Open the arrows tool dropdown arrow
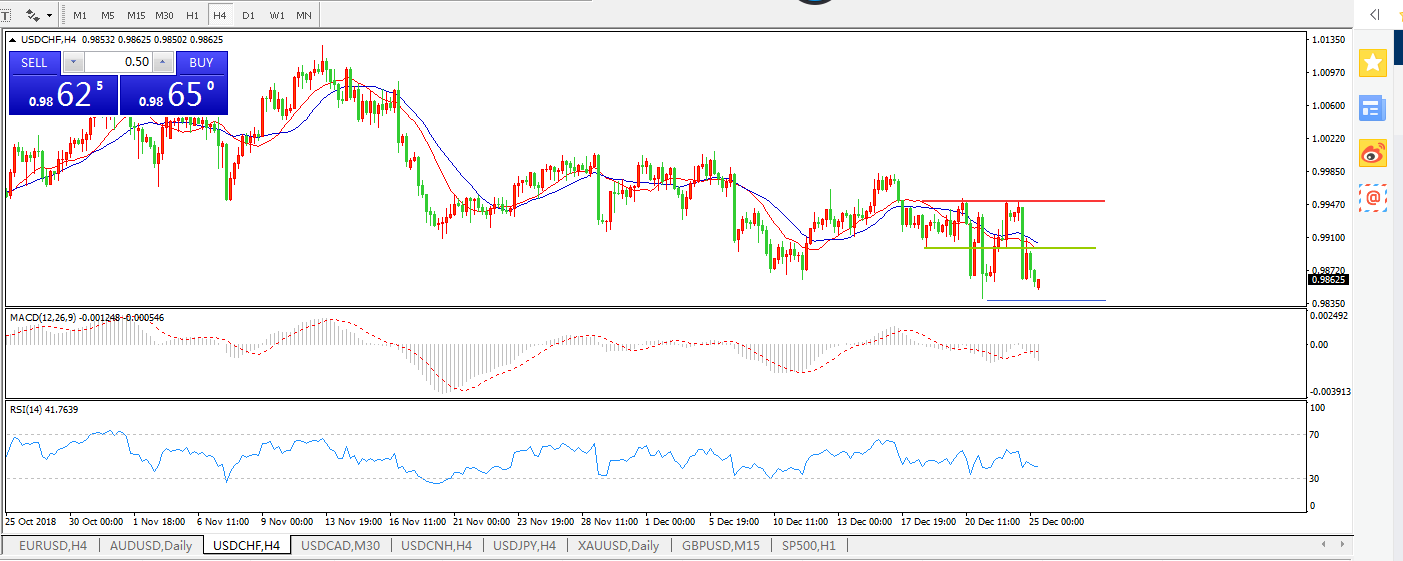Viewport: 1403px width, 561px height. tap(50, 16)
